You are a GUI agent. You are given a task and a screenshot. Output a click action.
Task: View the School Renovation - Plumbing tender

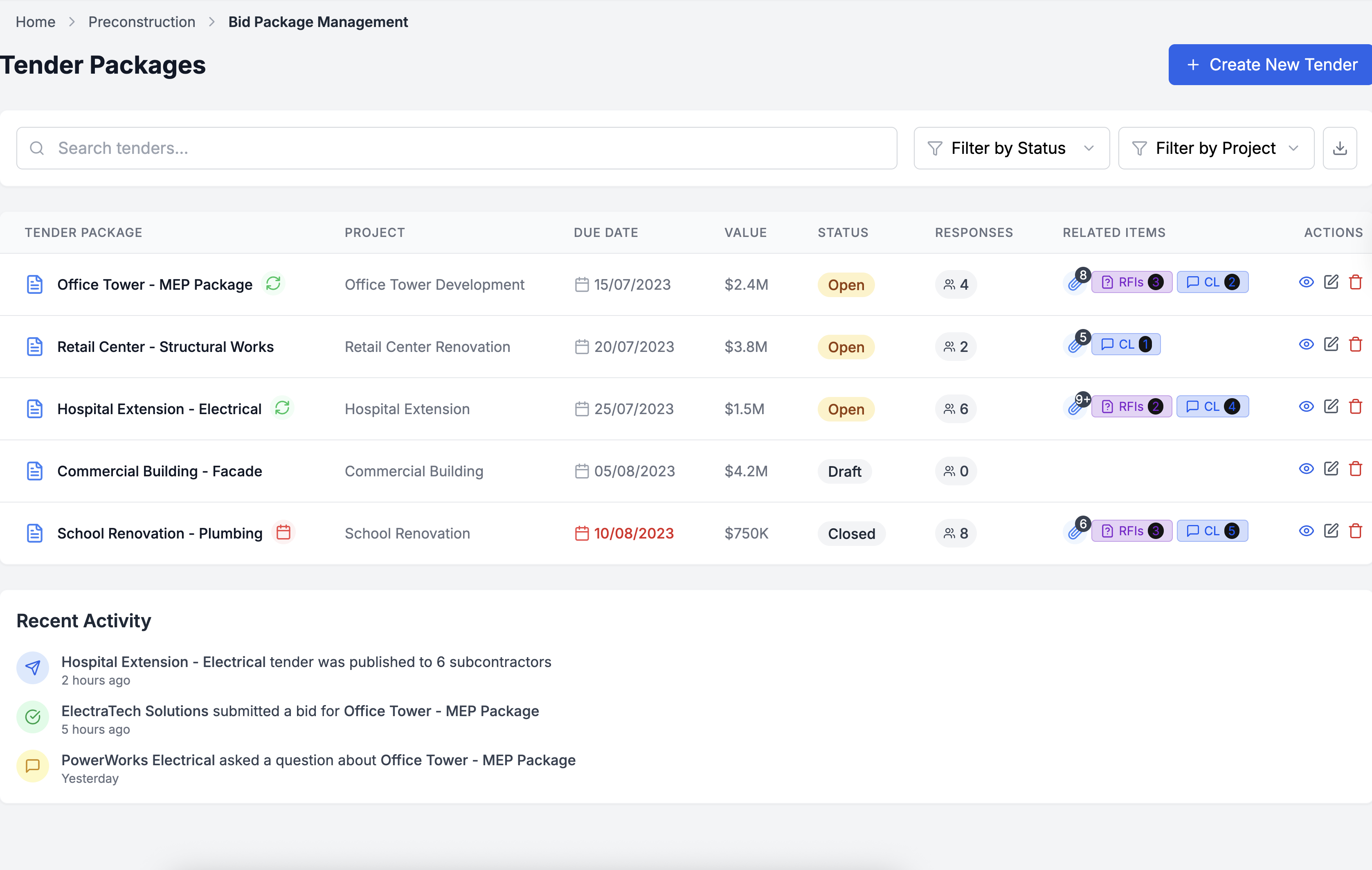coord(1306,531)
